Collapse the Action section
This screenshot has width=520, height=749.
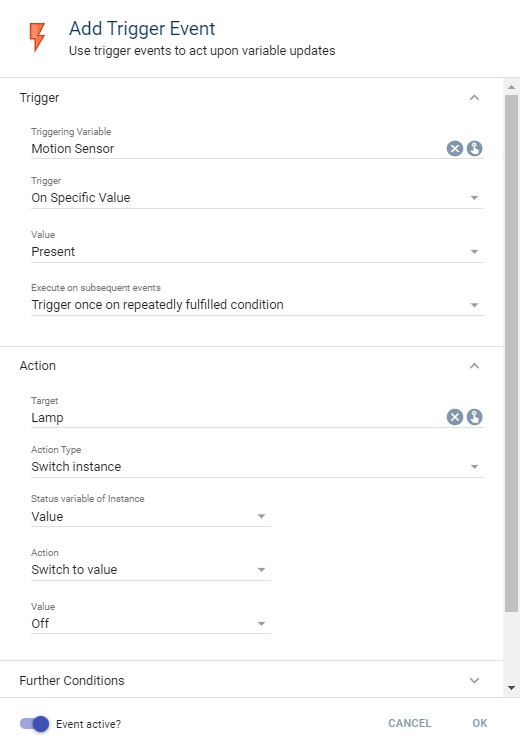coord(474,366)
